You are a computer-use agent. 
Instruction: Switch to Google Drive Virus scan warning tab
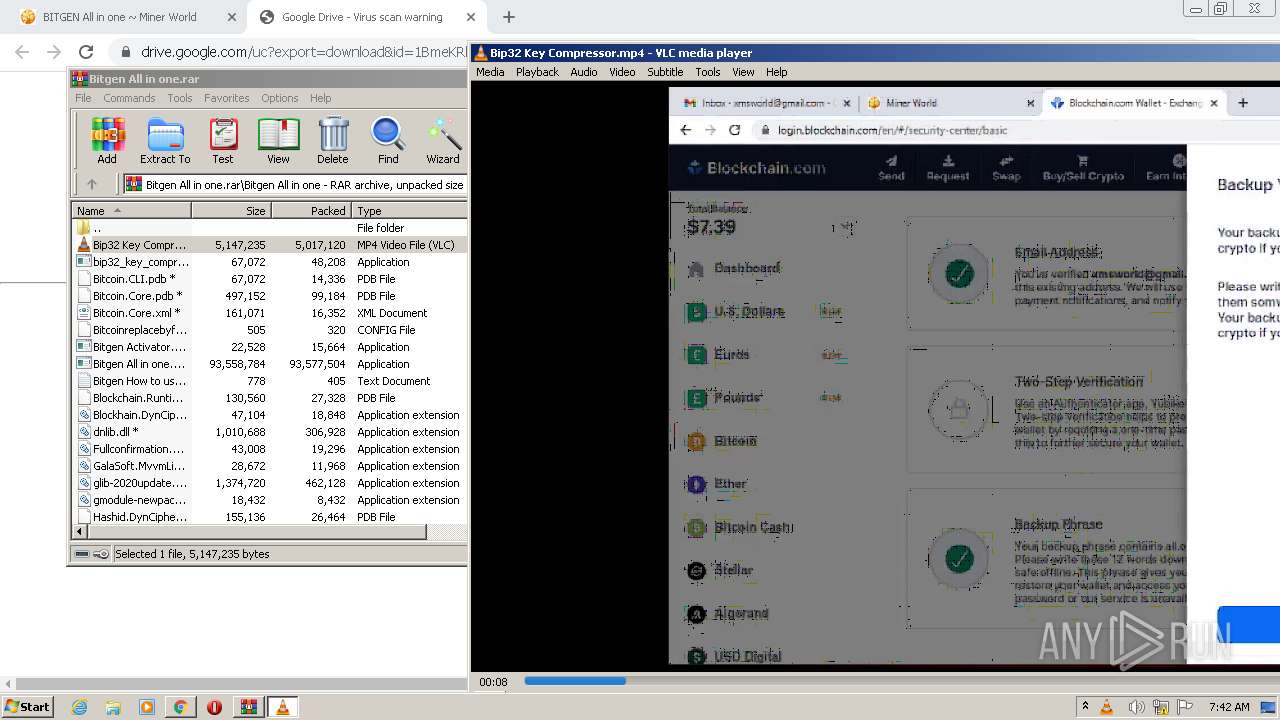click(362, 17)
